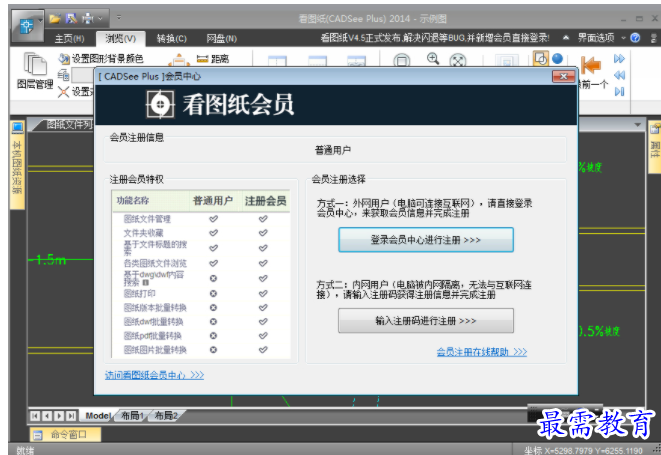Go to previous layout tab arrow

pyautogui.click(x=47, y=416)
